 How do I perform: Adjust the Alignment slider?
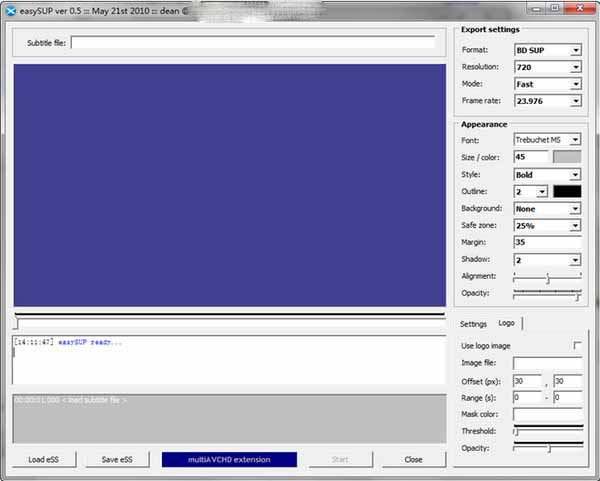coord(548,277)
